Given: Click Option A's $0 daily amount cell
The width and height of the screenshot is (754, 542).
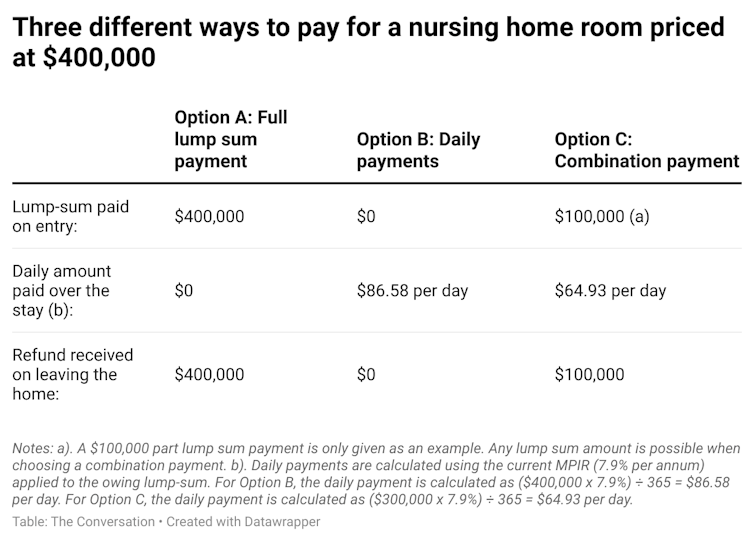Looking at the screenshot, I should (183, 291).
